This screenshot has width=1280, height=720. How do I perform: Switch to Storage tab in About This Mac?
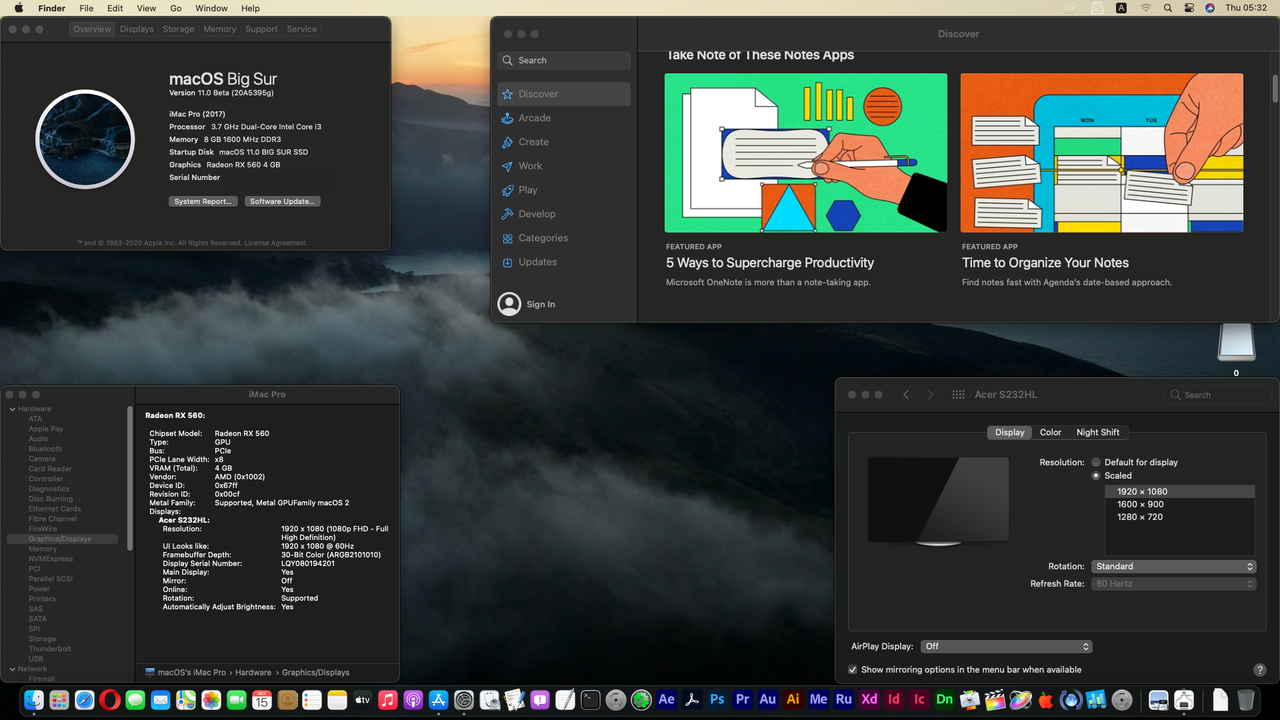[179, 29]
